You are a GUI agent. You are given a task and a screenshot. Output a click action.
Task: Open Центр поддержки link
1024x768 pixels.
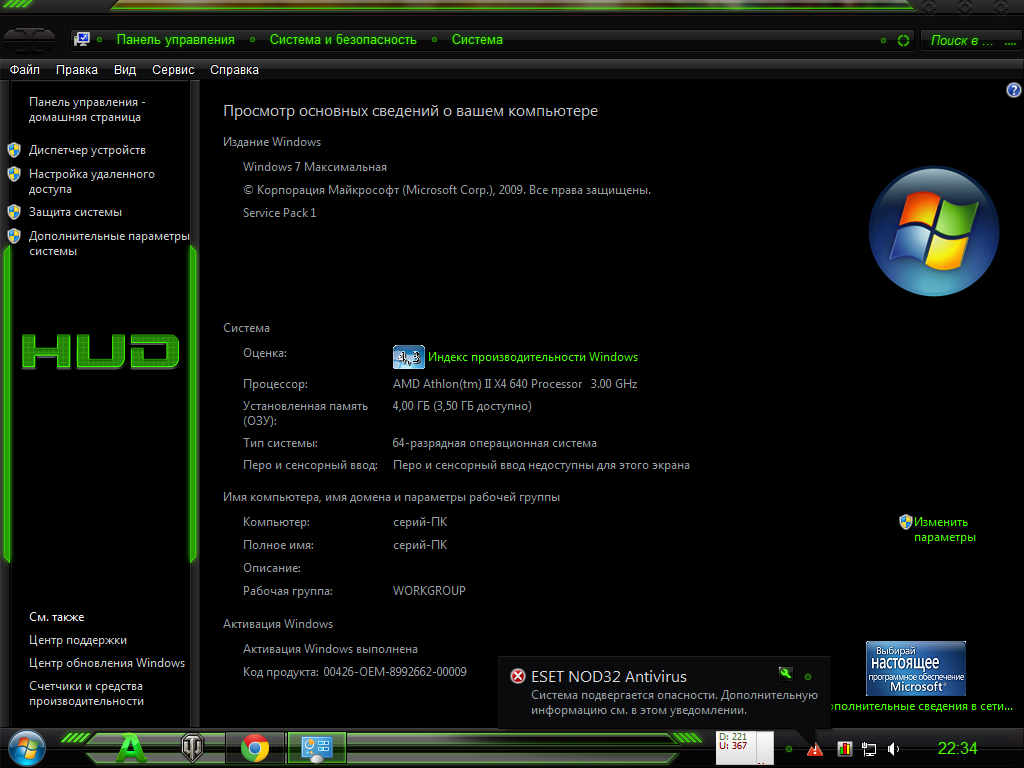click(x=78, y=640)
